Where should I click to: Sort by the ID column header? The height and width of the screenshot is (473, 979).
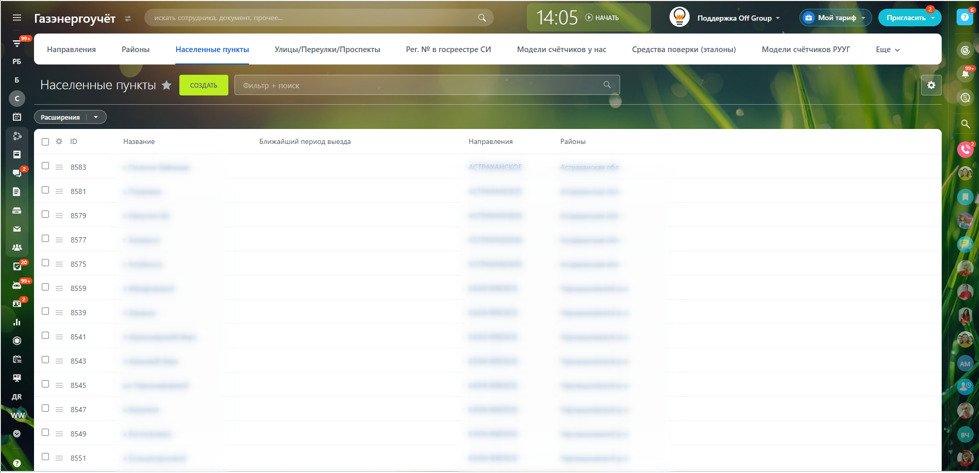[74, 142]
